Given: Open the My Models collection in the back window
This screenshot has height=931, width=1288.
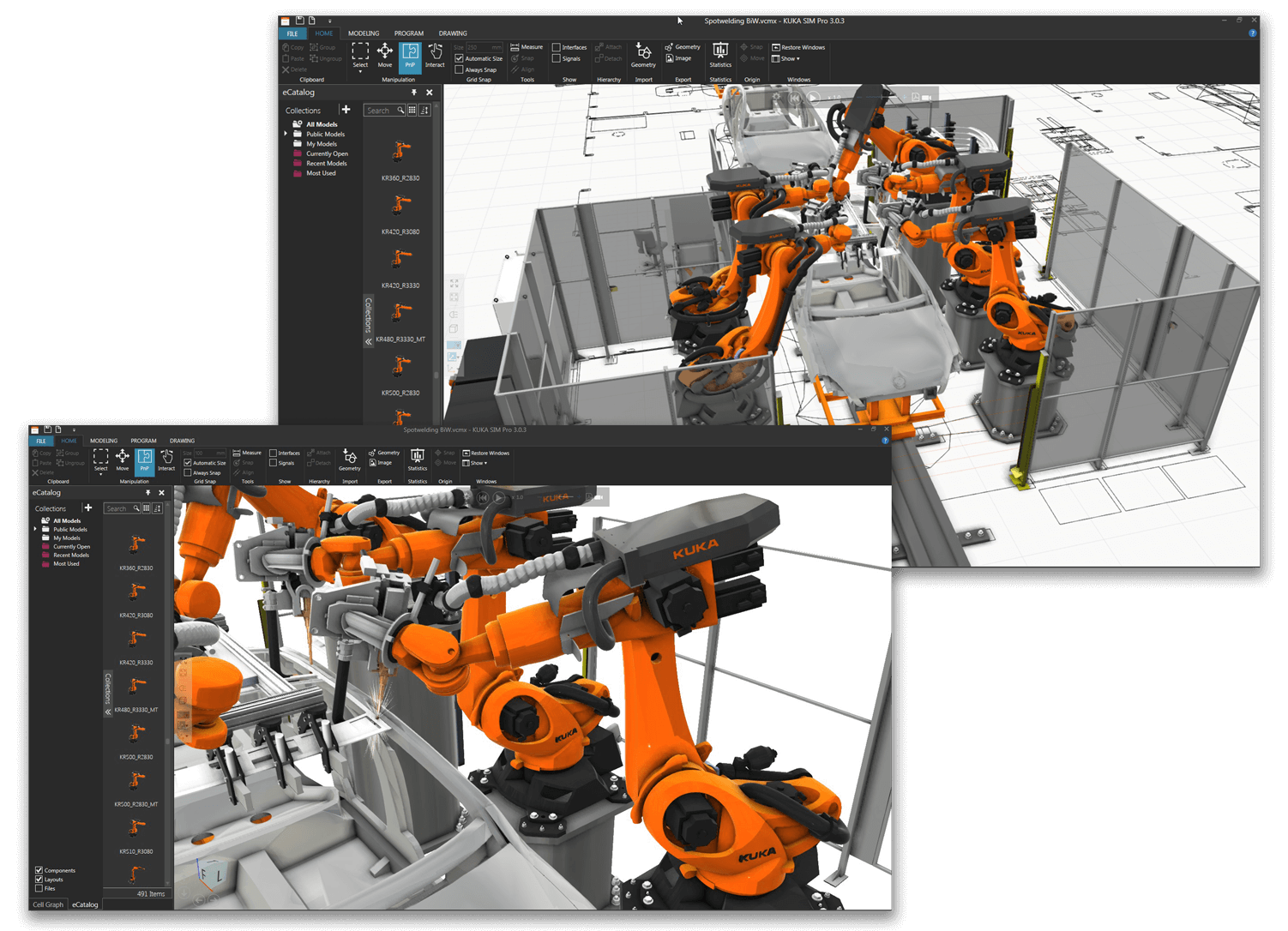Looking at the screenshot, I should click(x=322, y=144).
